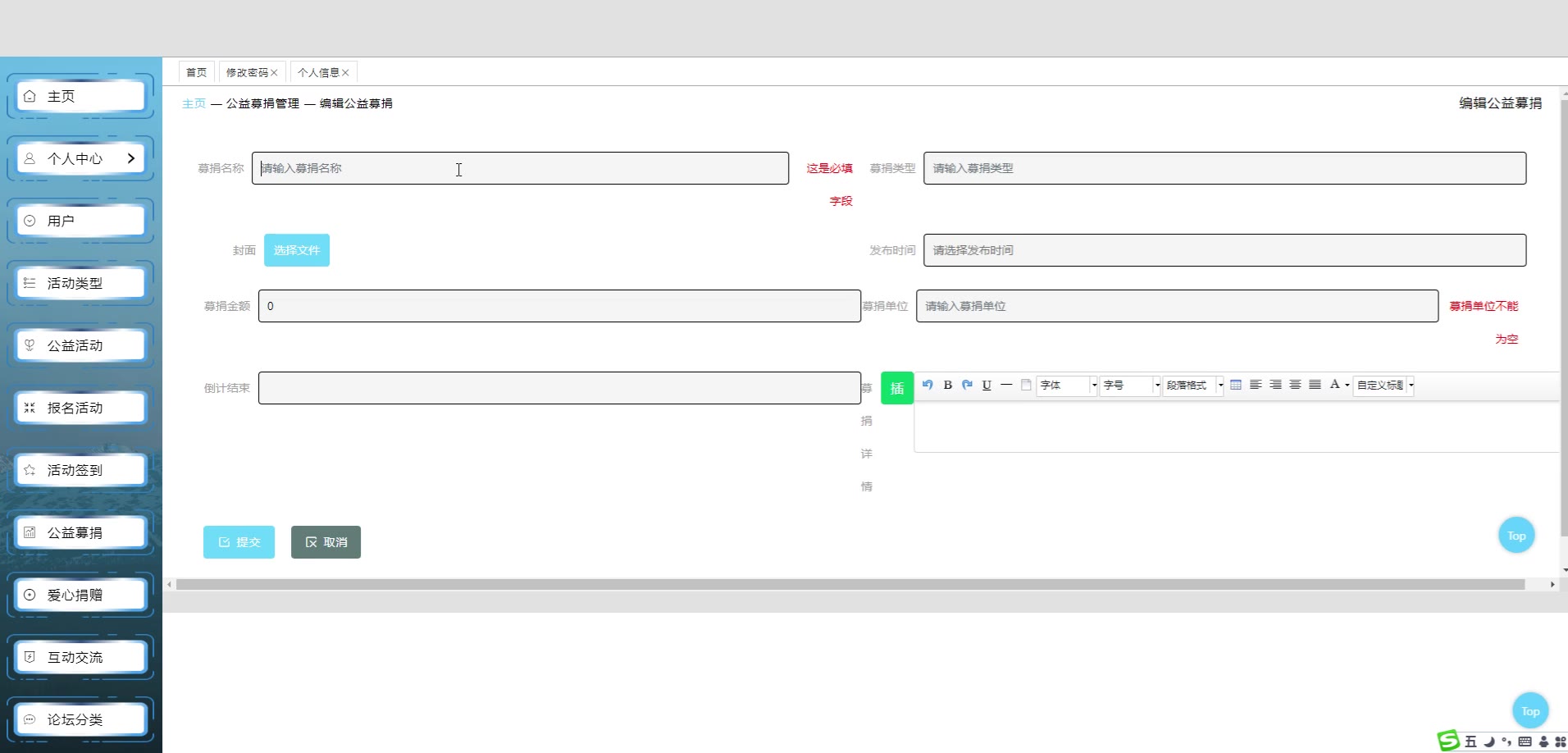This screenshot has width=1568, height=753.
Task: Switch to the 个人信息 tab
Action: pyautogui.click(x=318, y=72)
